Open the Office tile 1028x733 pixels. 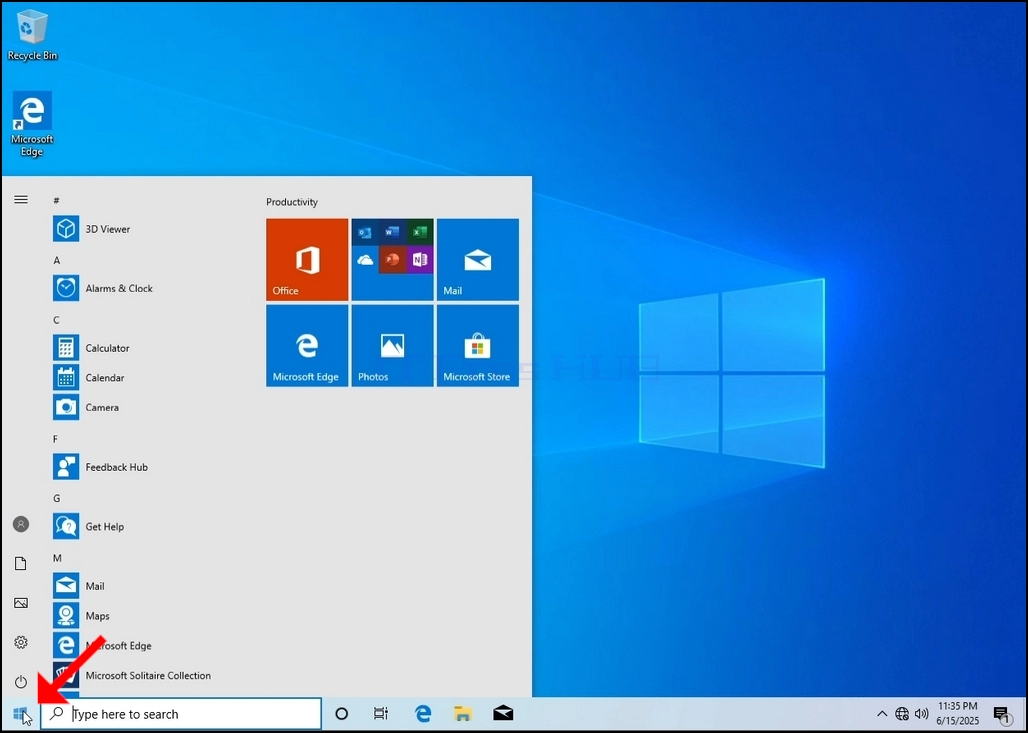(x=307, y=260)
